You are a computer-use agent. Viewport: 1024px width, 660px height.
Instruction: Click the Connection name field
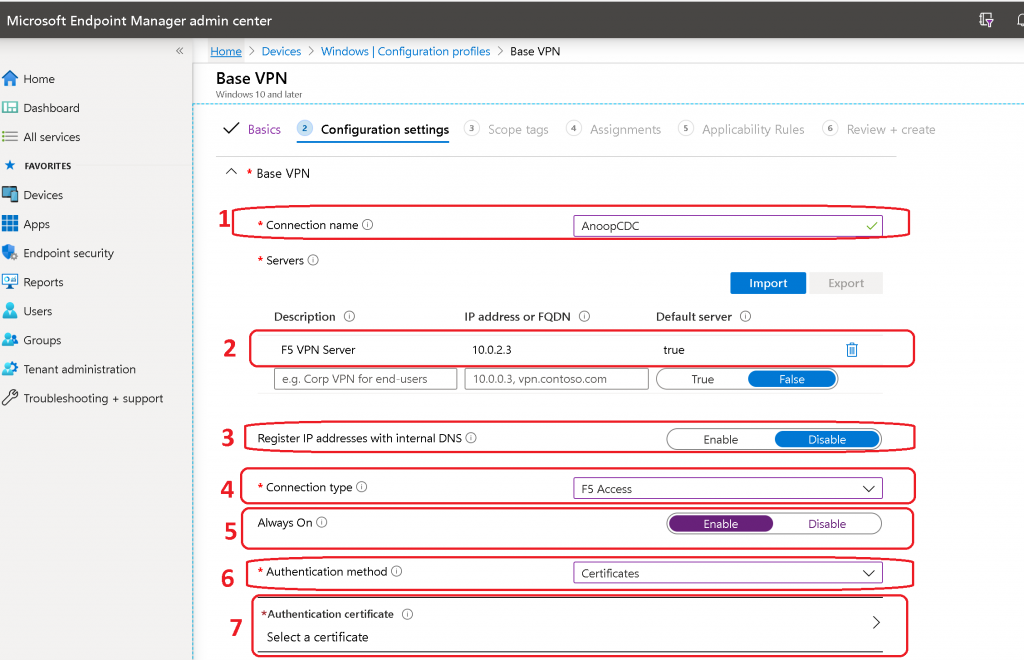tap(728, 226)
